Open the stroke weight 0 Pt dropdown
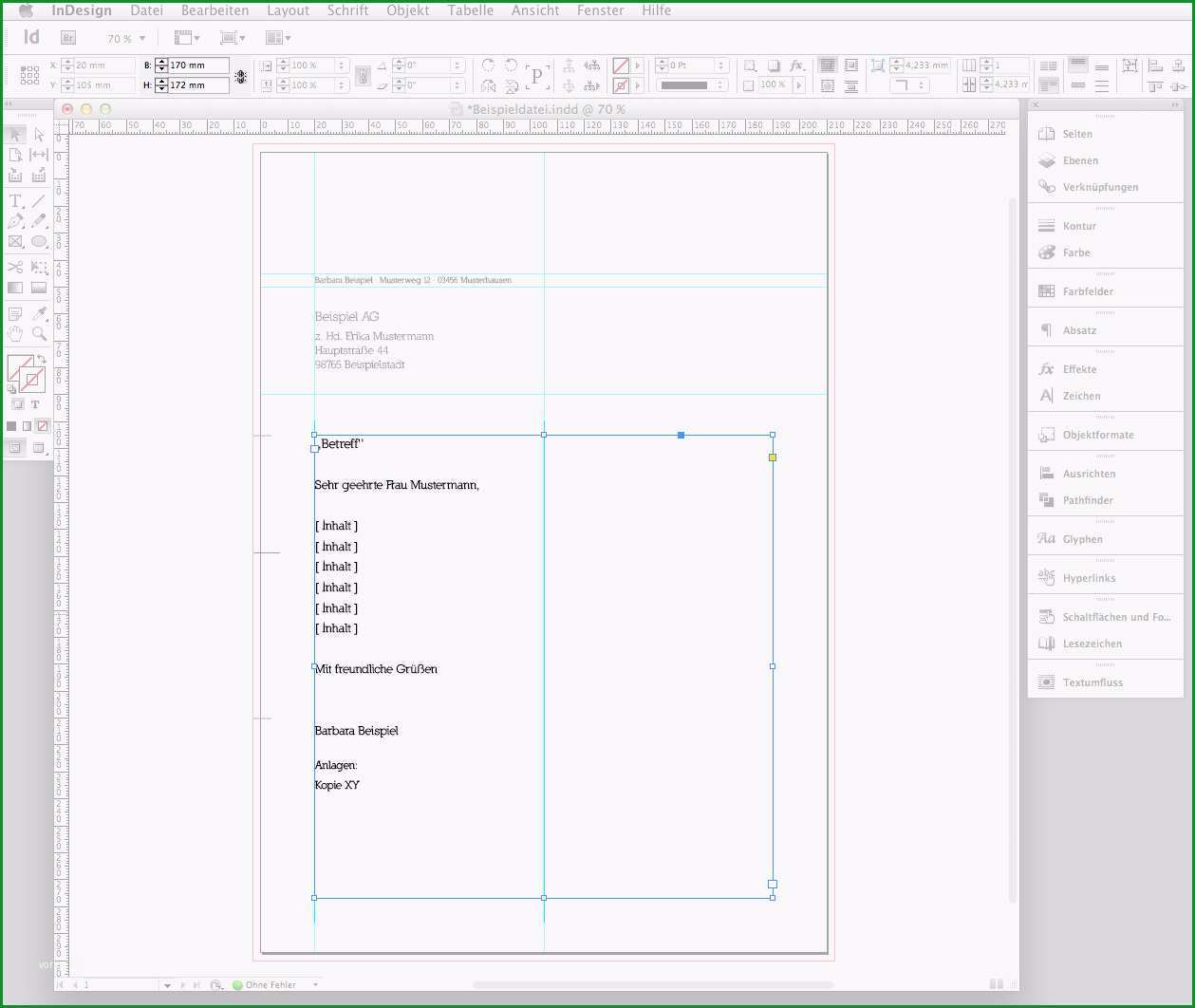Image resolution: width=1195 pixels, height=1008 pixels. click(721, 65)
